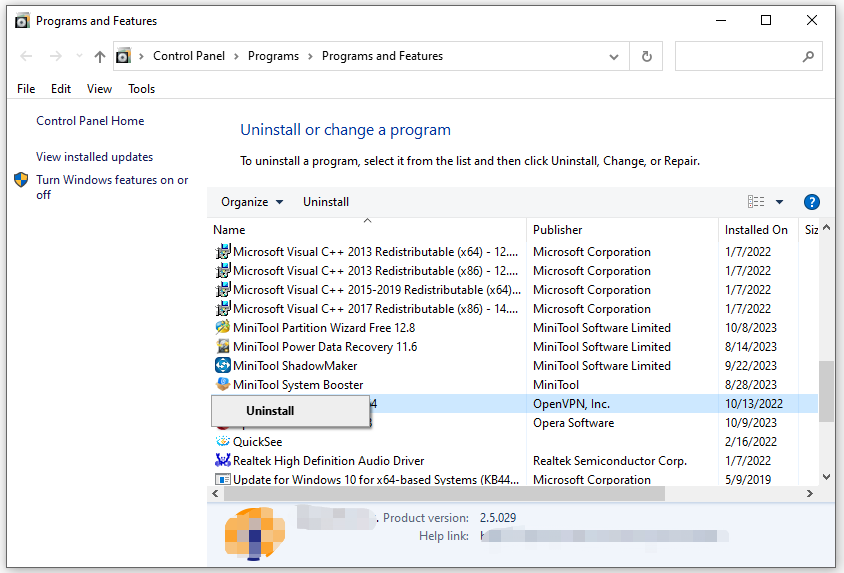
Task: Select Visual C++ 2013 Redistributable (x64) icon
Action: (x=223, y=251)
